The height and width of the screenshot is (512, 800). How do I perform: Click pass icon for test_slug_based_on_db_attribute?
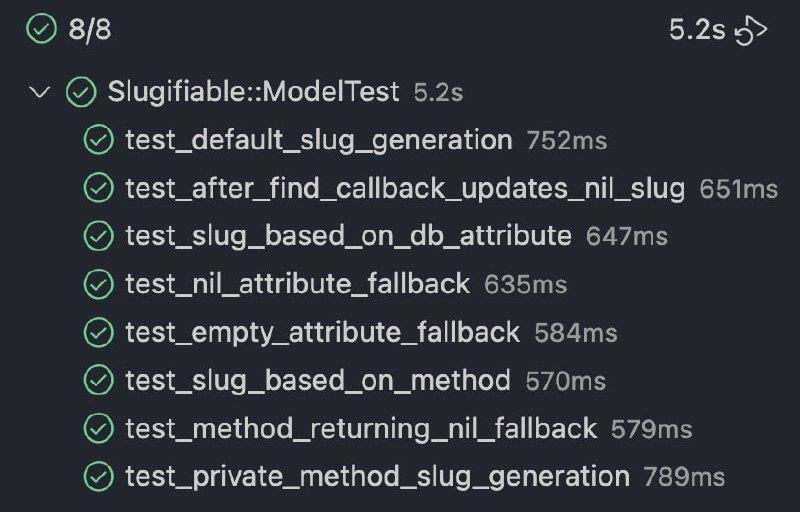point(98,237)
